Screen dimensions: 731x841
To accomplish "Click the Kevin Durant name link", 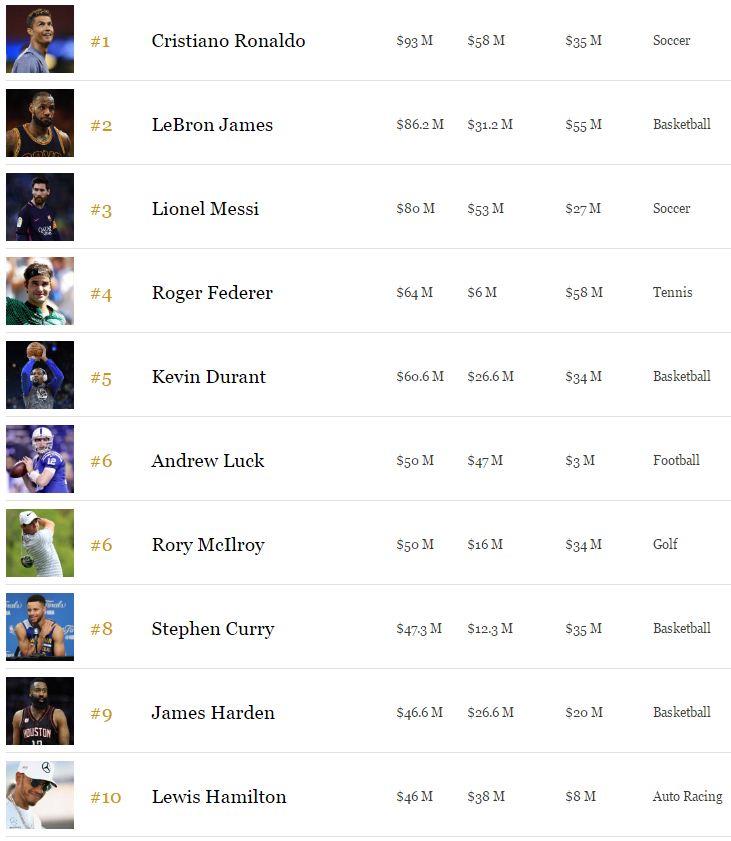I will (x=208, y=377).
